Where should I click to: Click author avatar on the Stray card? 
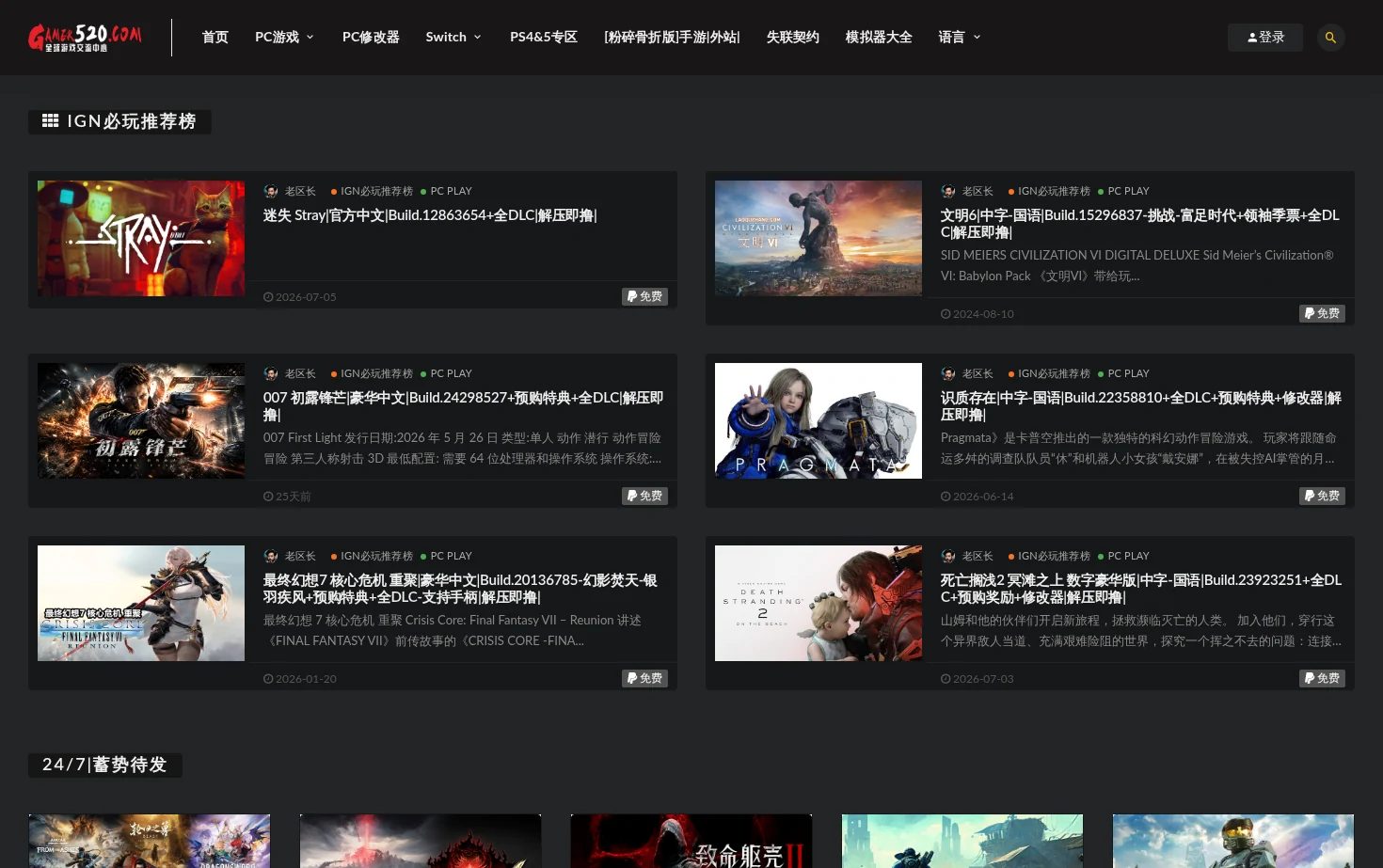coord(271,191)
